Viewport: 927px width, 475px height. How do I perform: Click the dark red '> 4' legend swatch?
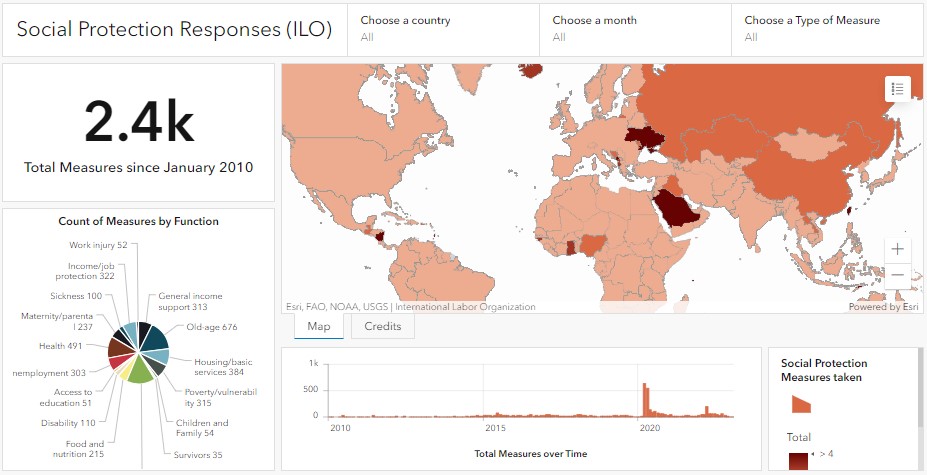click(x=798, y=461)
